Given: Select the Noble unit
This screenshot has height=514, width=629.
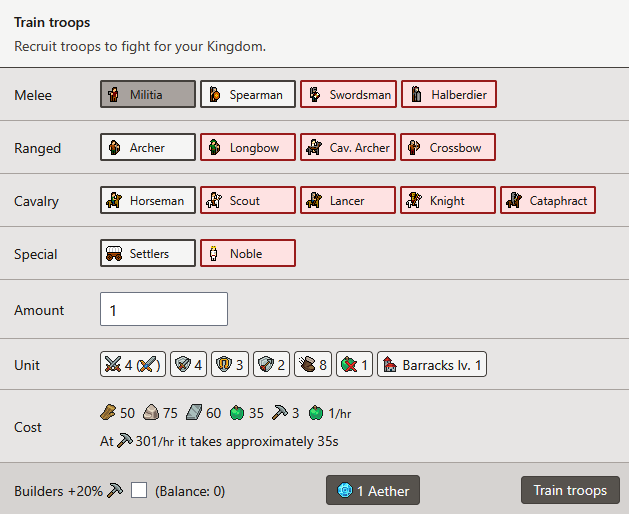Looking at the screenshot, I should 248,253.
